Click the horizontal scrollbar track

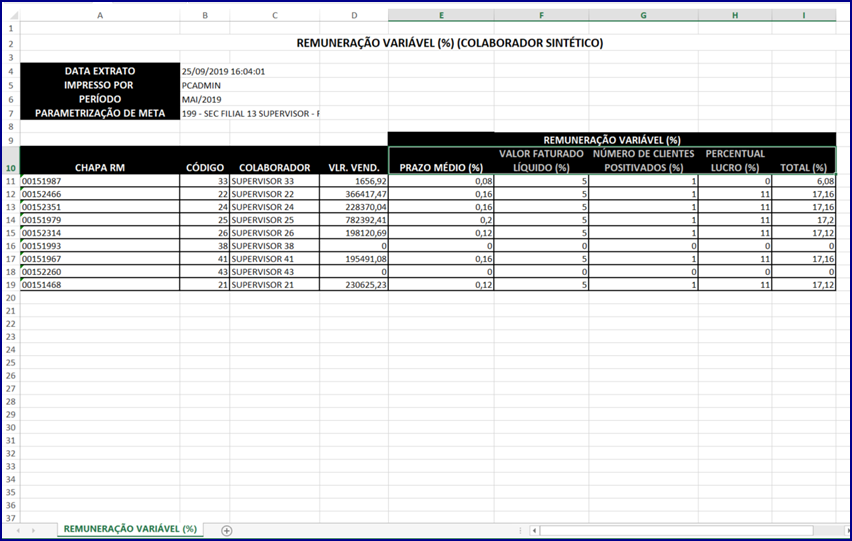click(x=676, y=531)
